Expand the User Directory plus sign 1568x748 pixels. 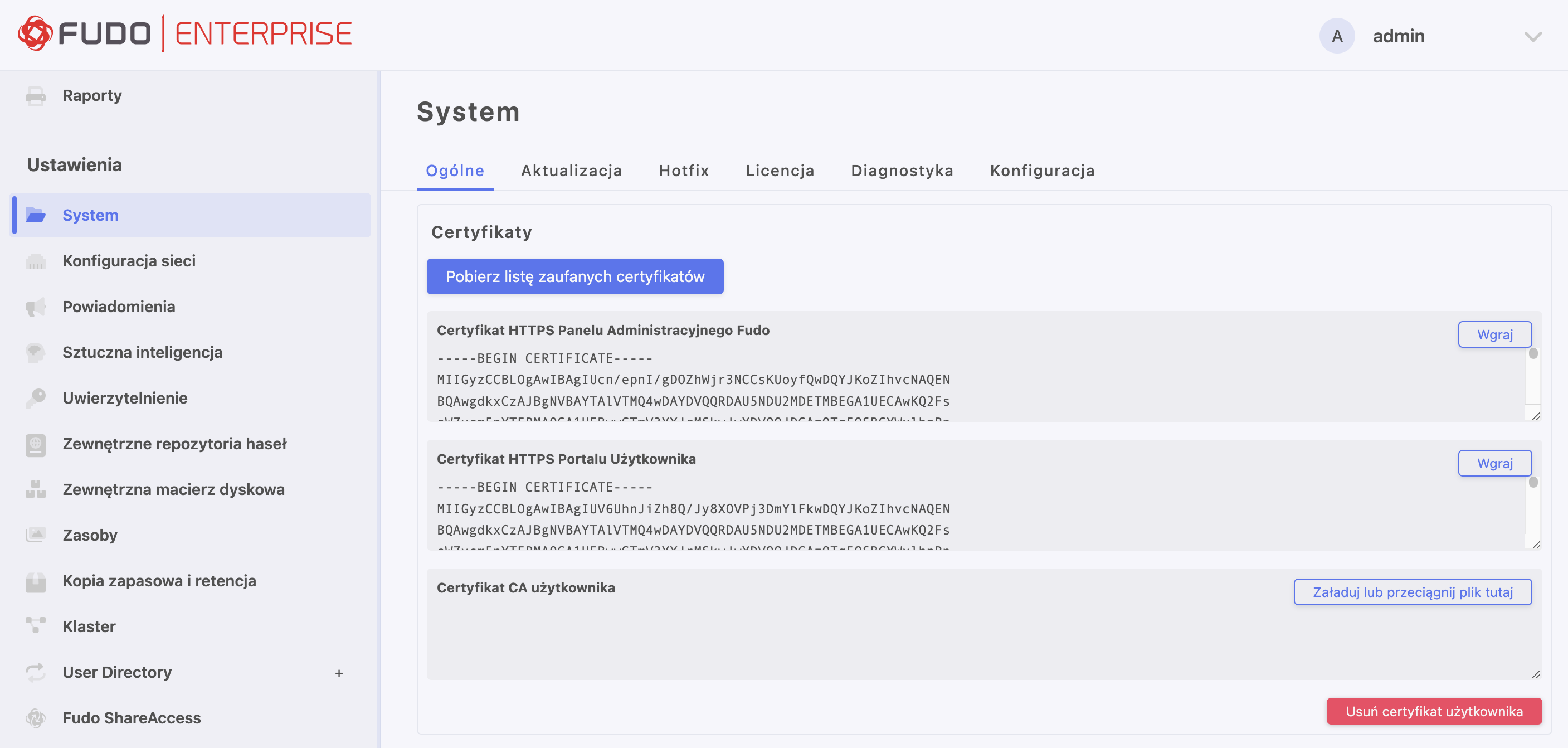click(339, 673)
